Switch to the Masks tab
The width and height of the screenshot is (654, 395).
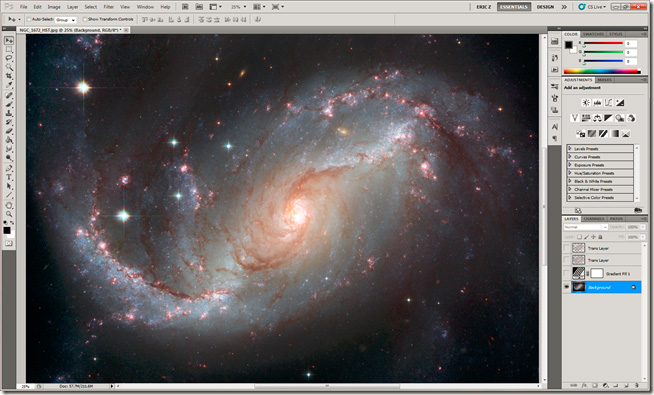pos(604,80)
